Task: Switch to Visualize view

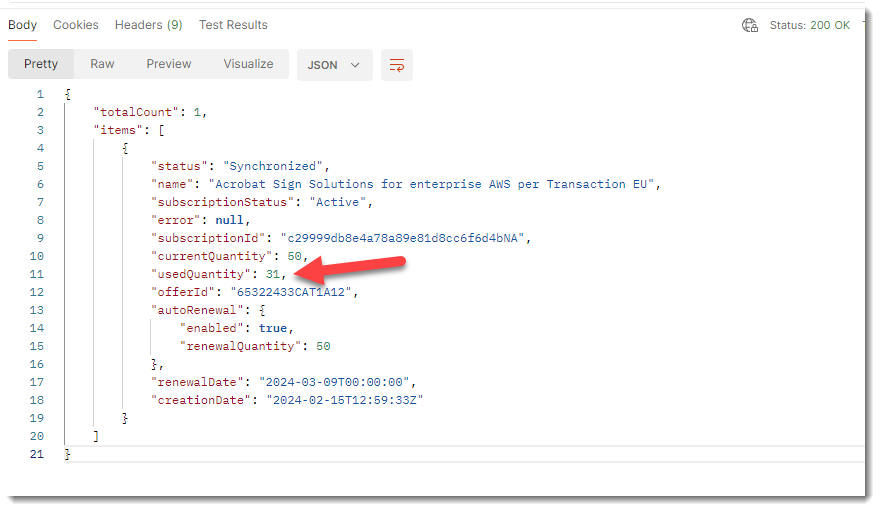Action: pos(248,64)
